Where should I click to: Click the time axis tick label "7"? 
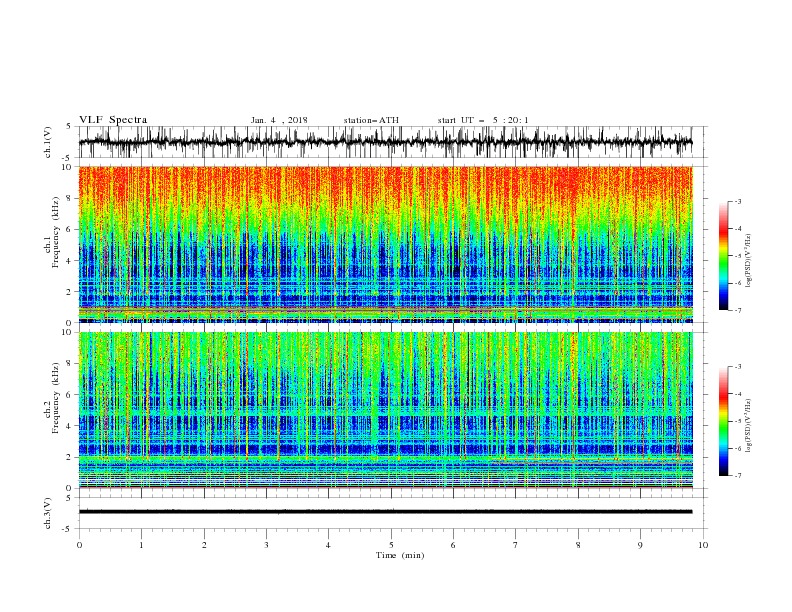(516, 545)
